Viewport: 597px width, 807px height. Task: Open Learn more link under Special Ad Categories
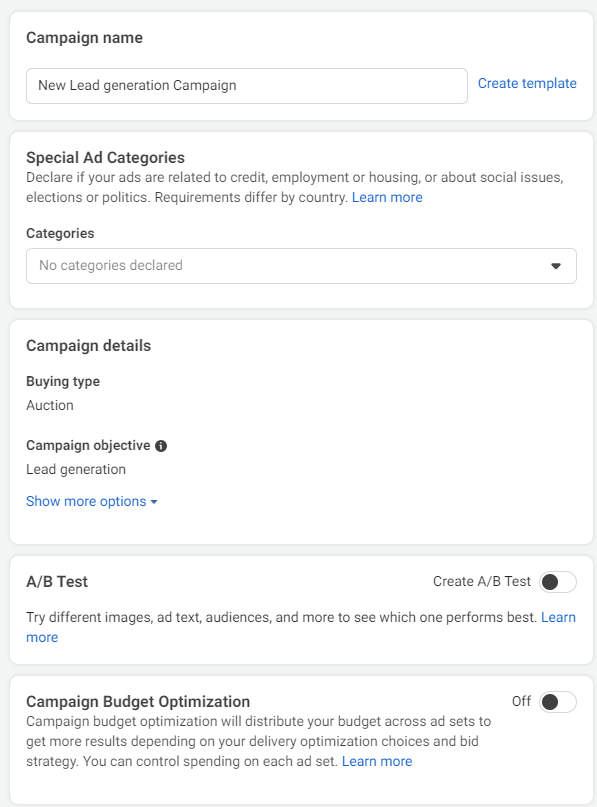(387, 197)
